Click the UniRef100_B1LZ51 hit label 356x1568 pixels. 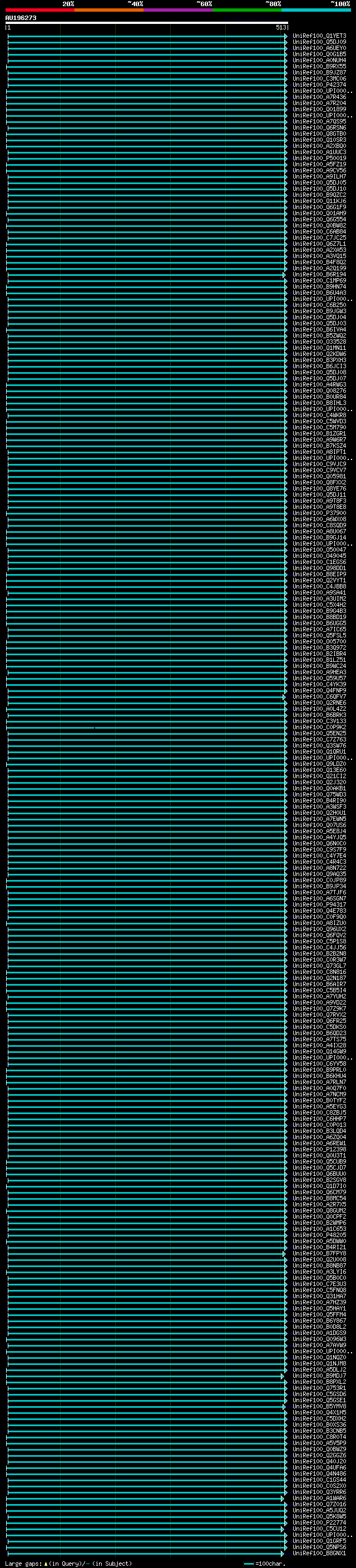319,660
